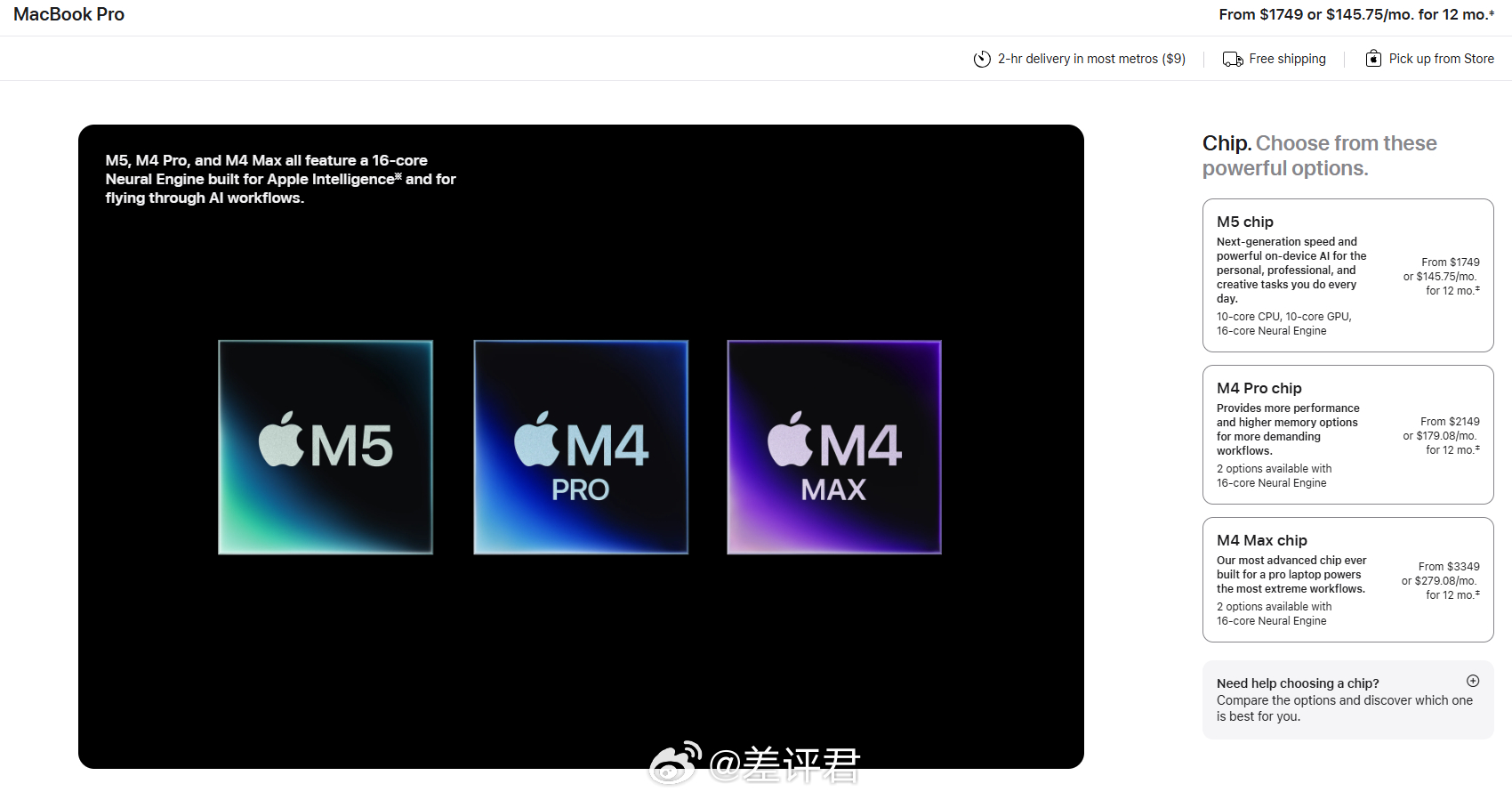1512x800 pixels.
Task: Click the Chip. Choose from these powerful options heading
Action: (1319, 156)
